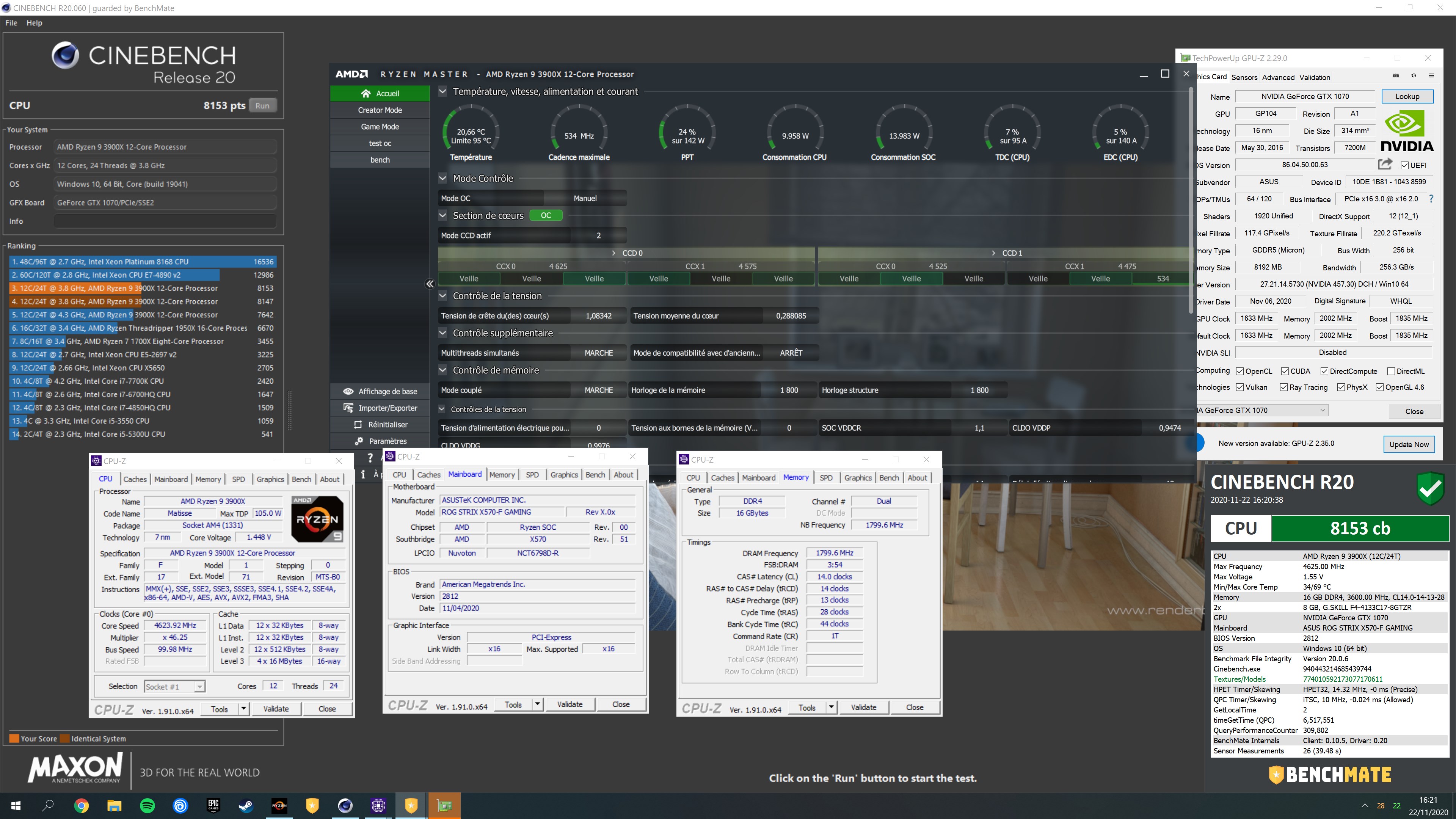Click the OC toggle next to Section de cœurs

(546, 215)
